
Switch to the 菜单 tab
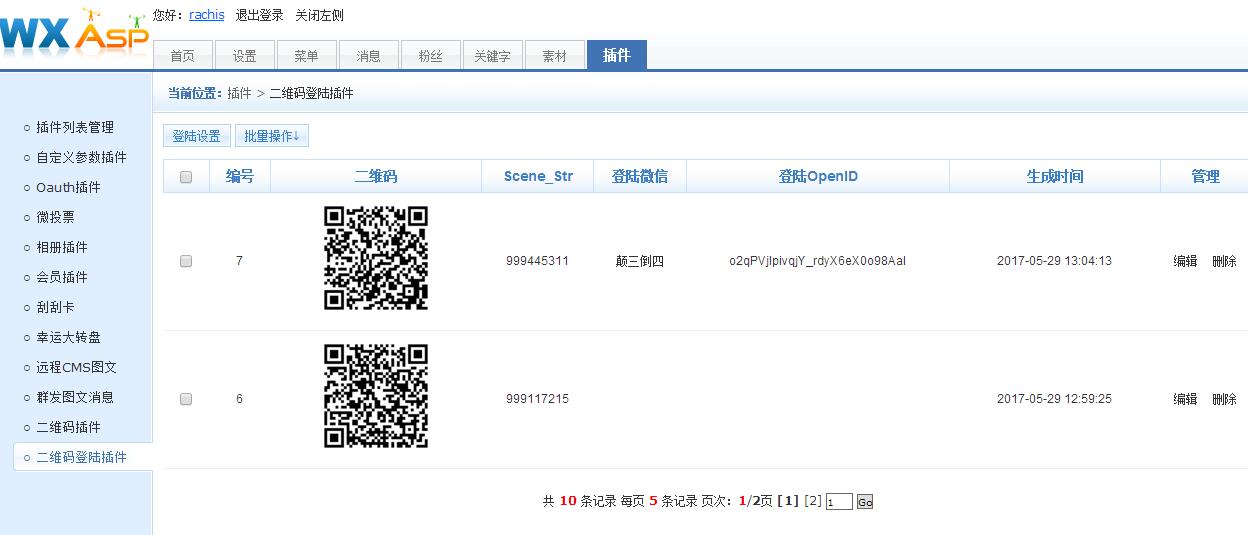pyautogui.click(x=307, y=56)
